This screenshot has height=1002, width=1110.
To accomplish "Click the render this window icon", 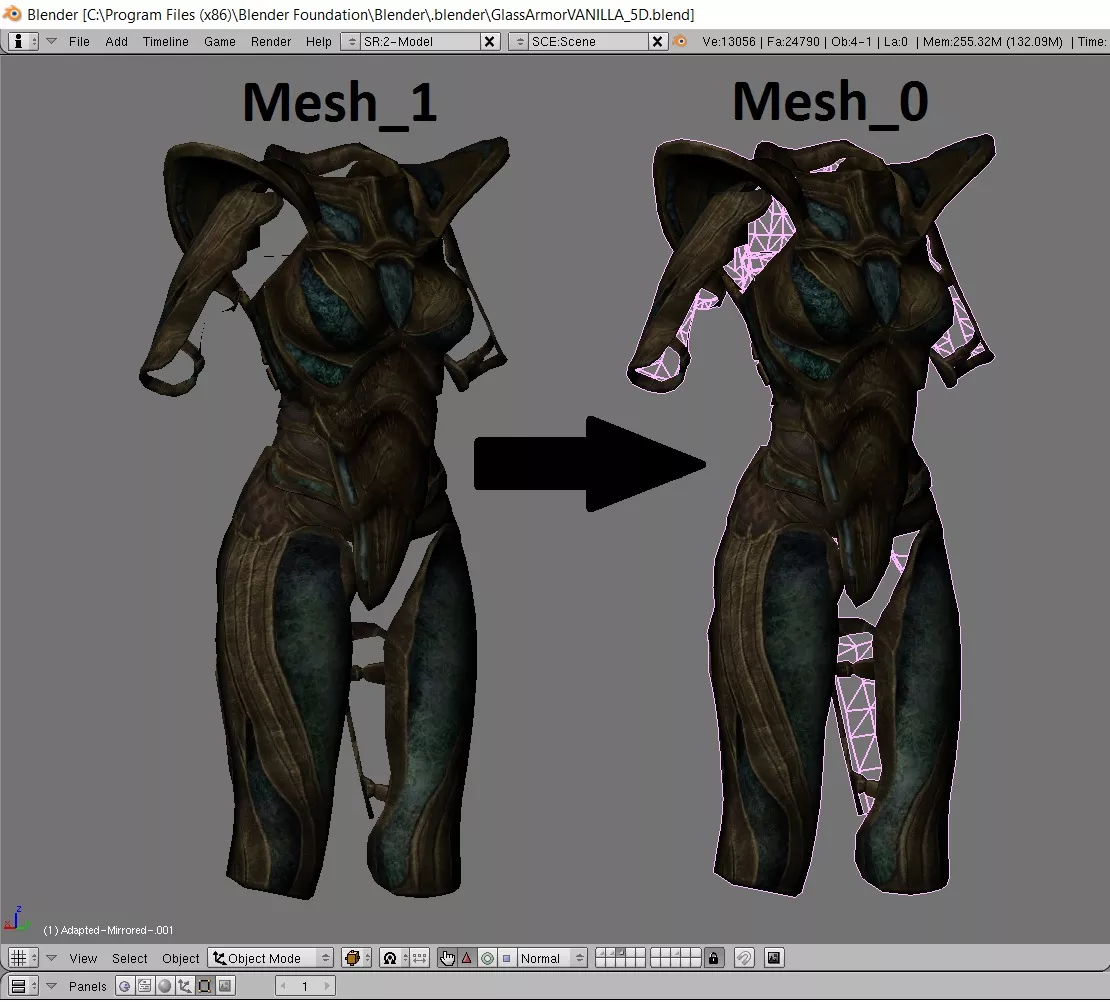I will 774,958.
